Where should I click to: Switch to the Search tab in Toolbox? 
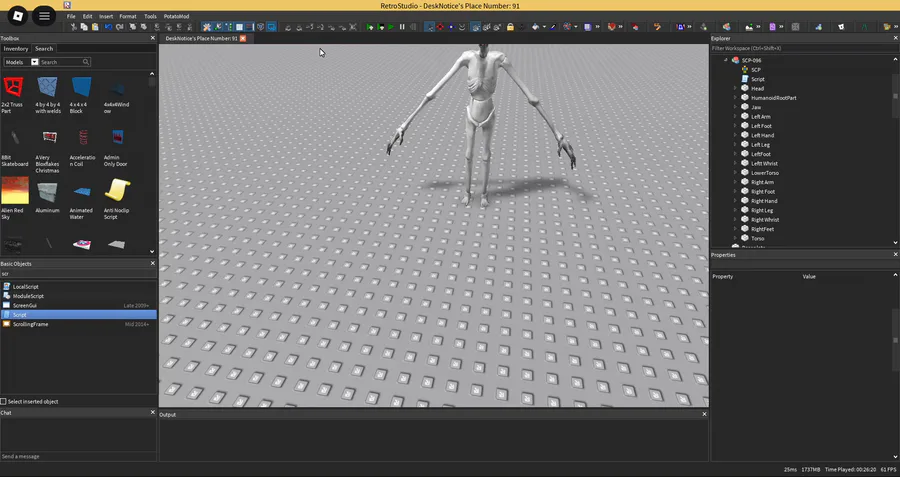(x=44, y=49)
